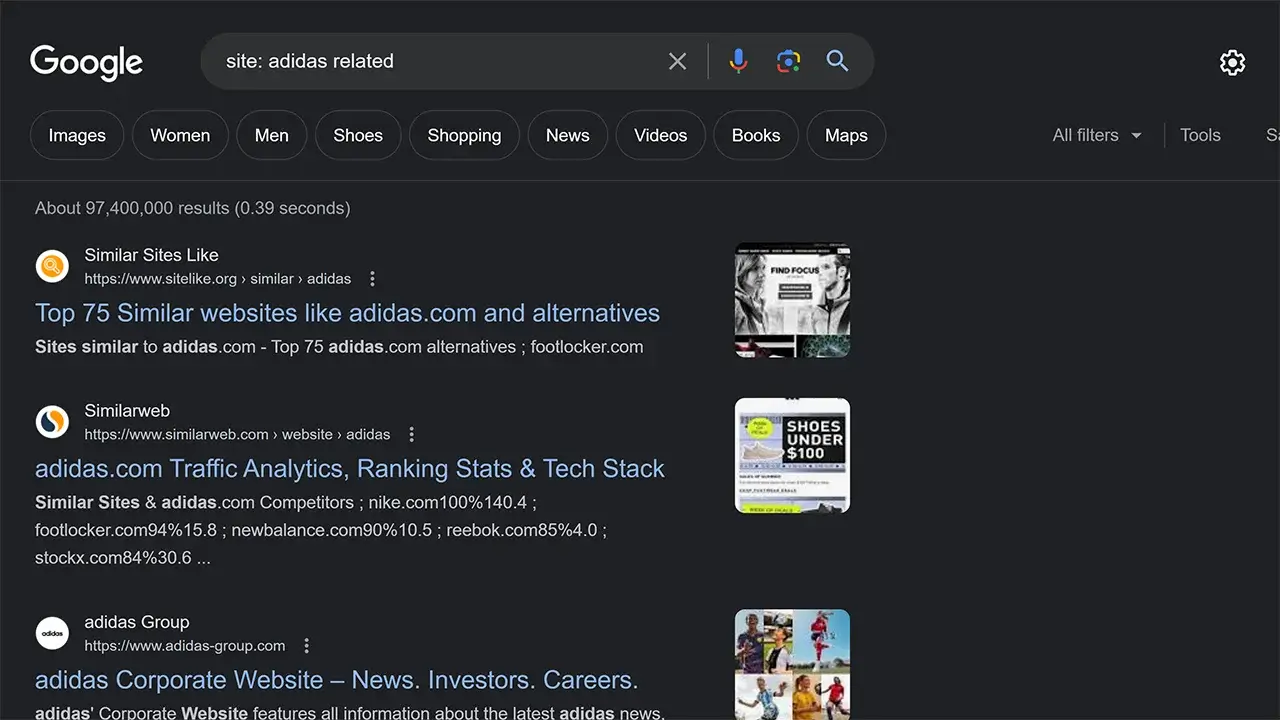The height and width of the screenshot is (720, 1280).
Task: Click the sitelike.org URL breadcrumb
Action: (218, 279)
